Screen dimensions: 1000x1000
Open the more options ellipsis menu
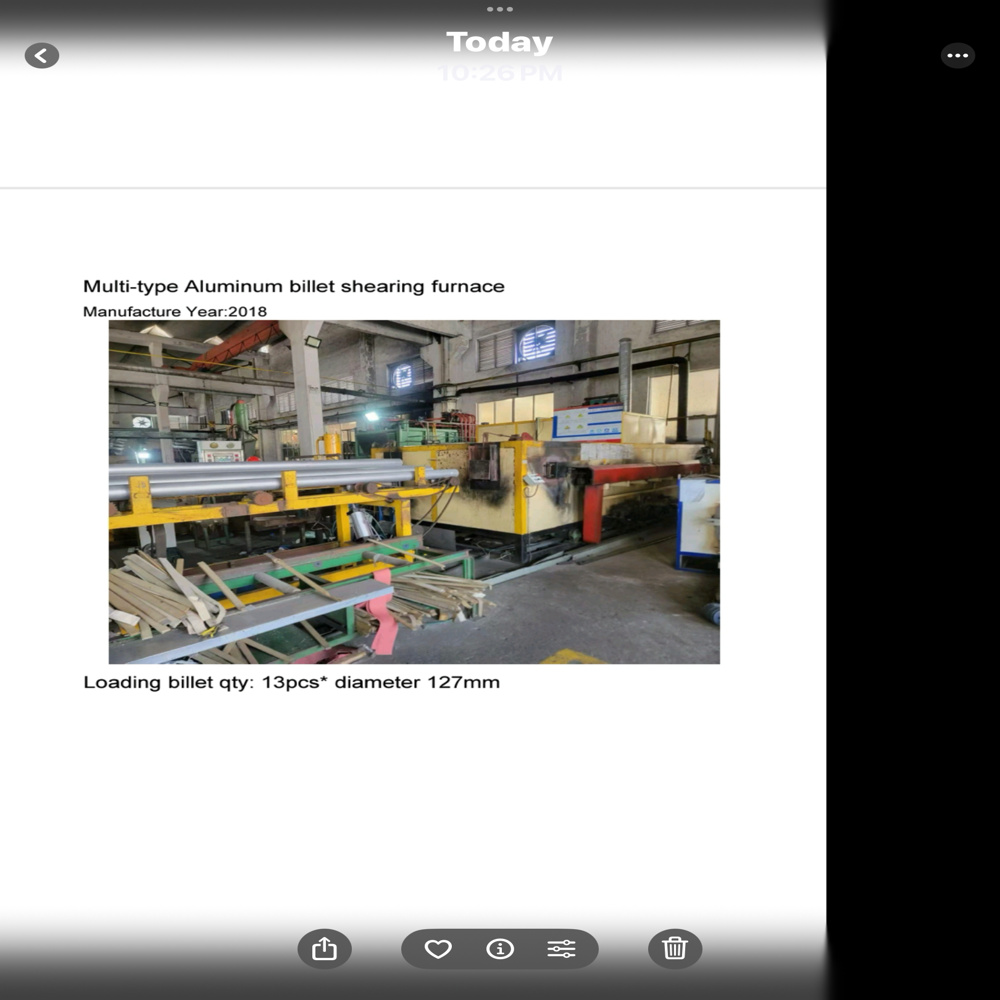pos(957,55)
